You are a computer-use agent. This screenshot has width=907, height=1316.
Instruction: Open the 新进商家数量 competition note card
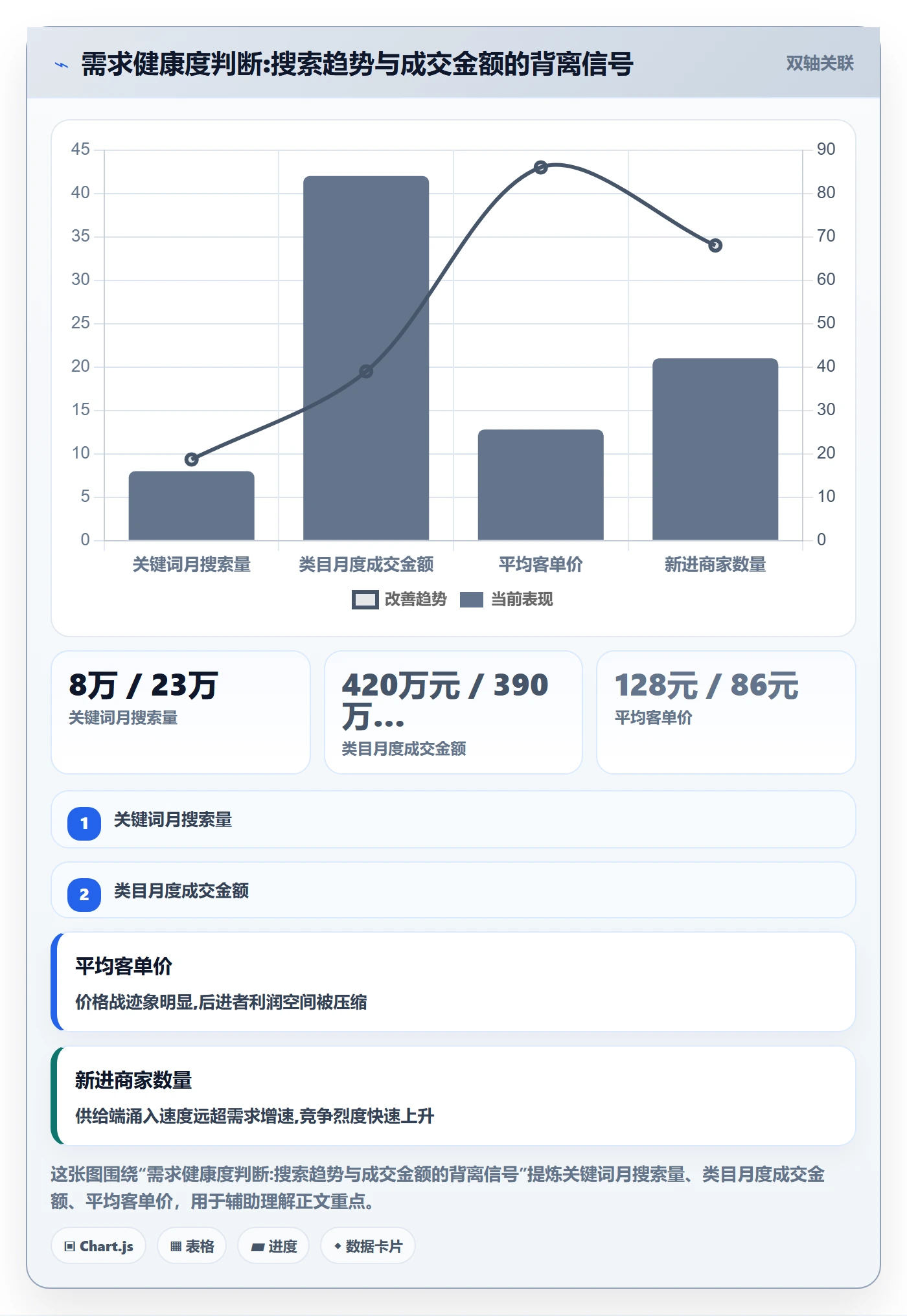click(454, 1096)
